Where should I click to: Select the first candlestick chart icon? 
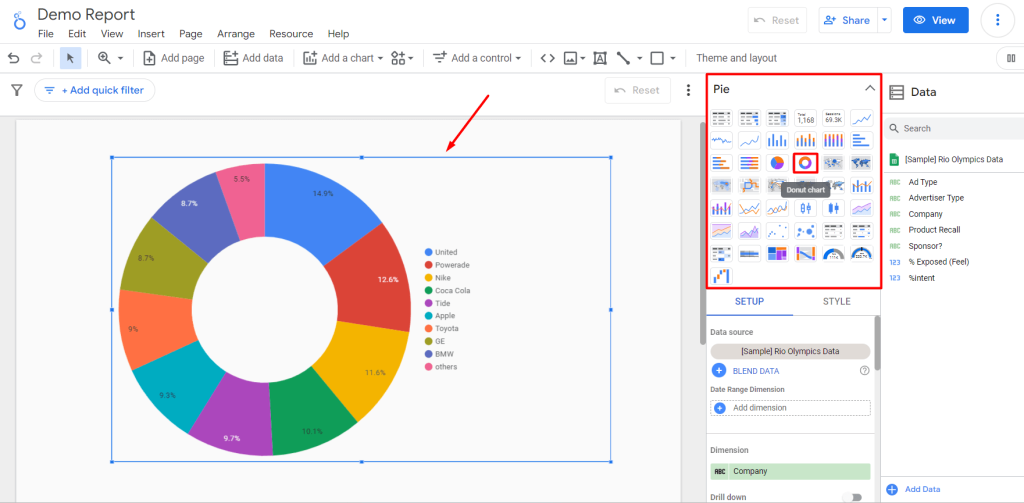click(x=805, y=208)
